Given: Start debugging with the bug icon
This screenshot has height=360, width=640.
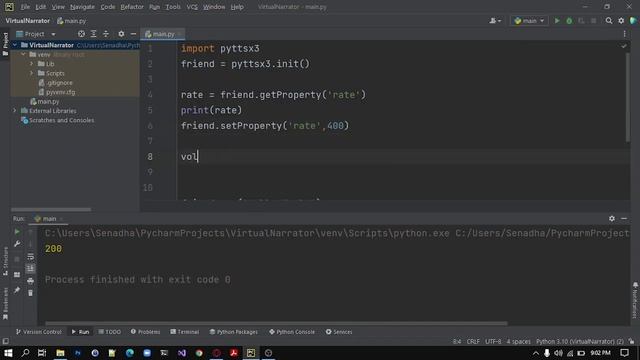Looking at the screenshot, I should (x=569, y=20).
